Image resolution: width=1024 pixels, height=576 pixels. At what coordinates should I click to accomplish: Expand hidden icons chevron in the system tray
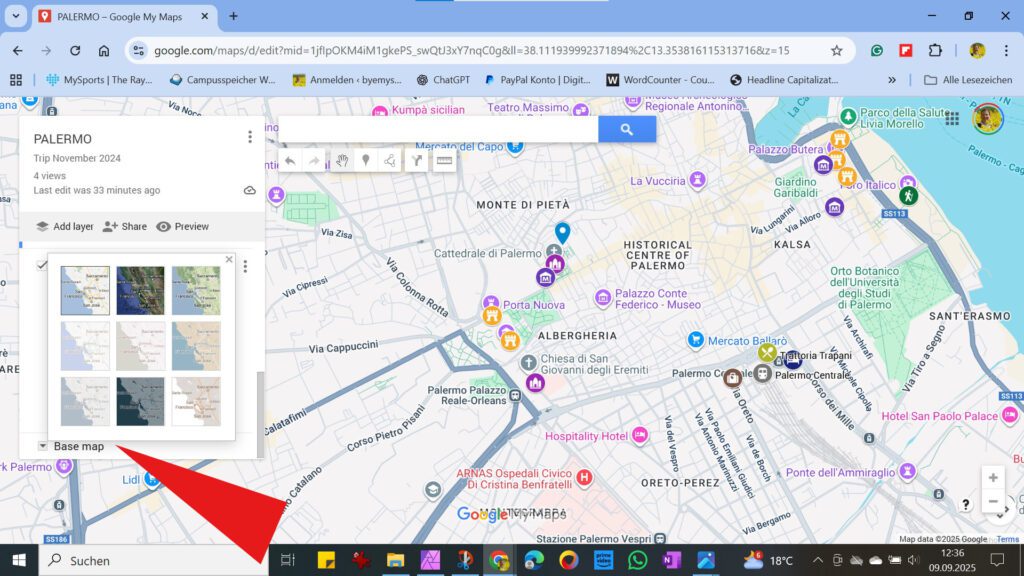820,560
